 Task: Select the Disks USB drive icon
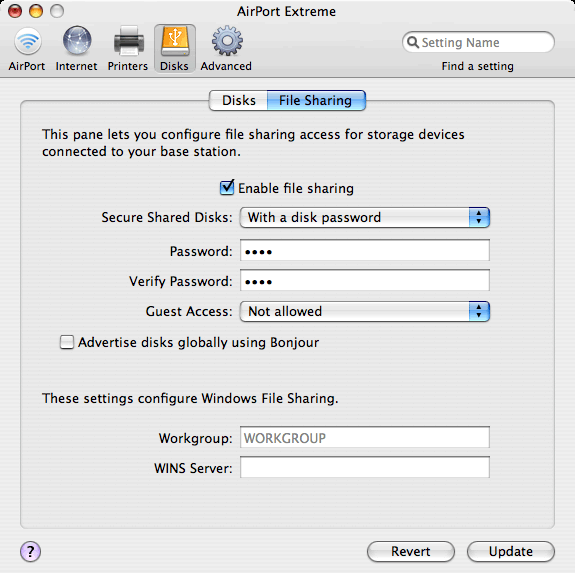tap(175, 41)
